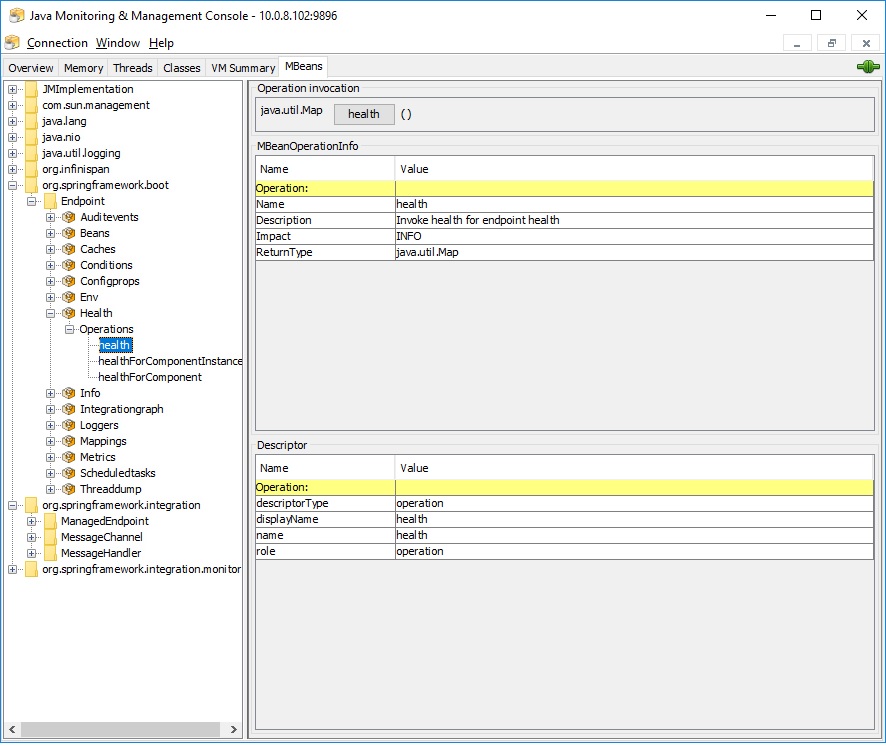Click the MessageChannel folder icon
The height and width of the screenshot is (746, 886).
point(50,537)
